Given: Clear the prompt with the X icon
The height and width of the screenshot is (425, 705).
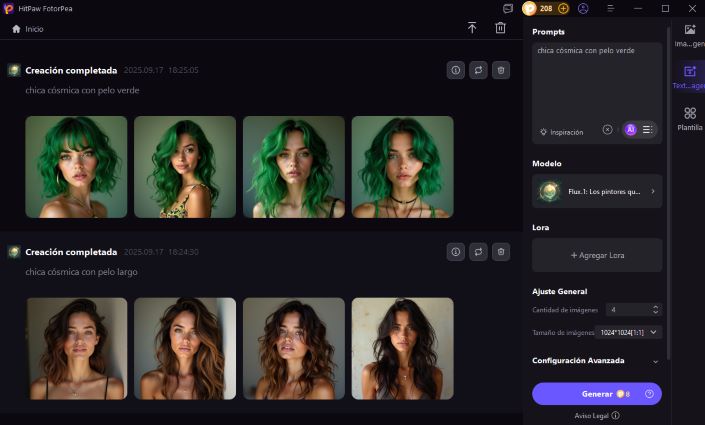Looking at the screenshot, I should [x=607, y=130].
